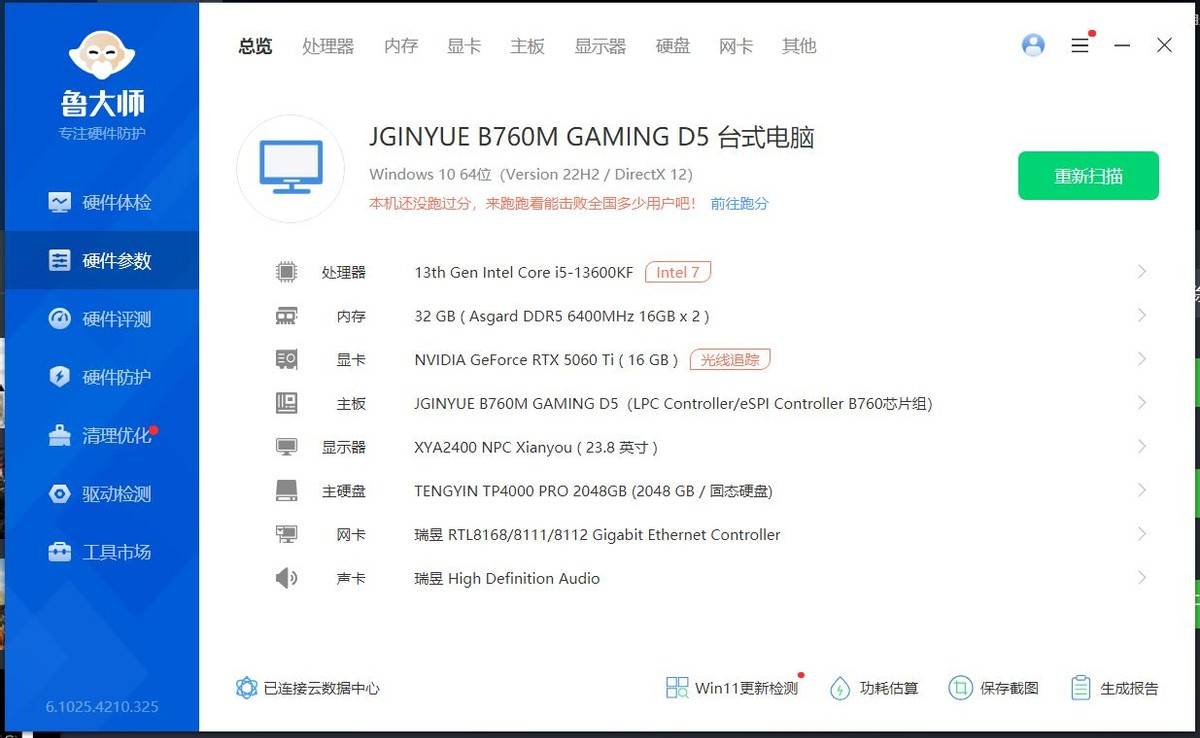Click the user account avatar icon
The height and width of the screenshot is (738, 1200).
click(x=1033, y=45)
